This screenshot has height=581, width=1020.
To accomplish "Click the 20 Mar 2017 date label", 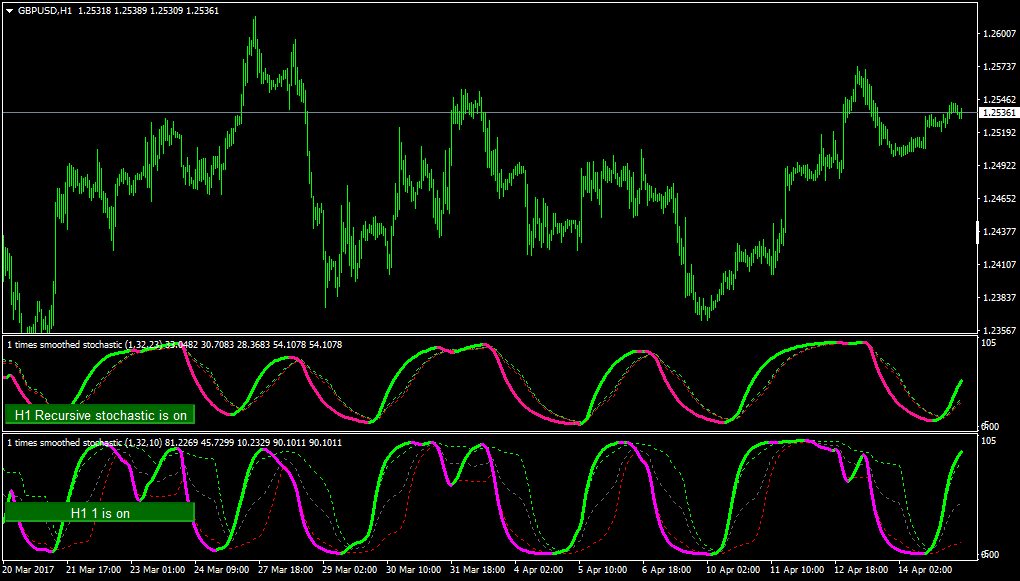I will (29, 569).
